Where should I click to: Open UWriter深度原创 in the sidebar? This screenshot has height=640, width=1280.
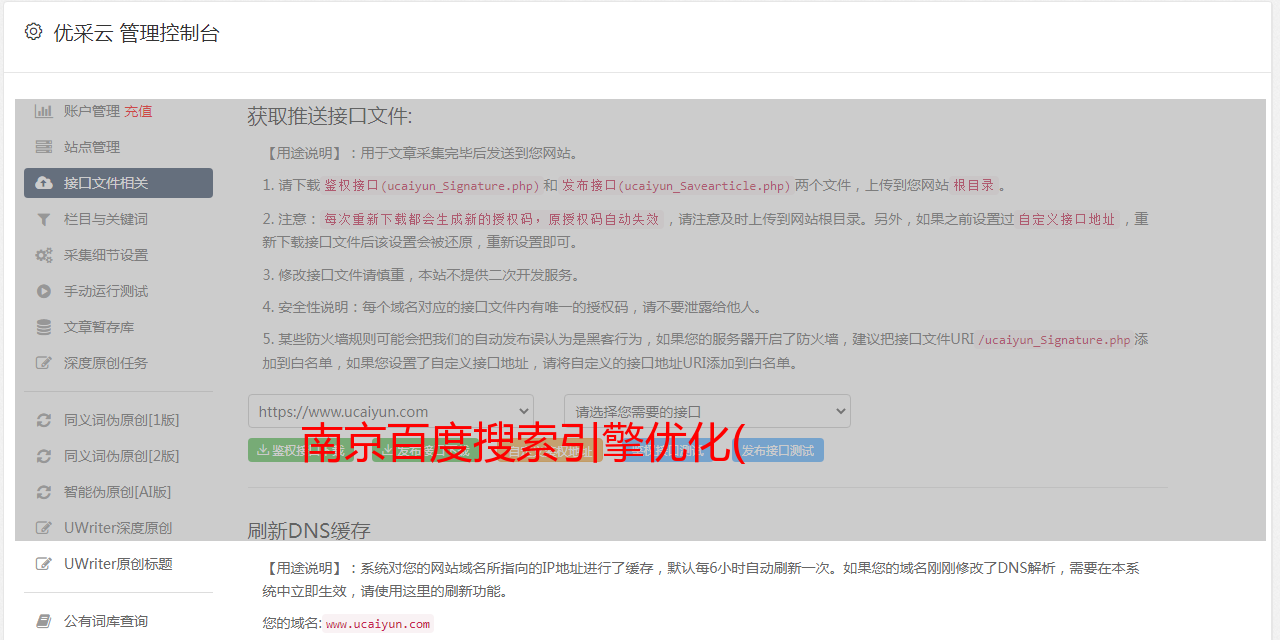(x=118, y=528)
